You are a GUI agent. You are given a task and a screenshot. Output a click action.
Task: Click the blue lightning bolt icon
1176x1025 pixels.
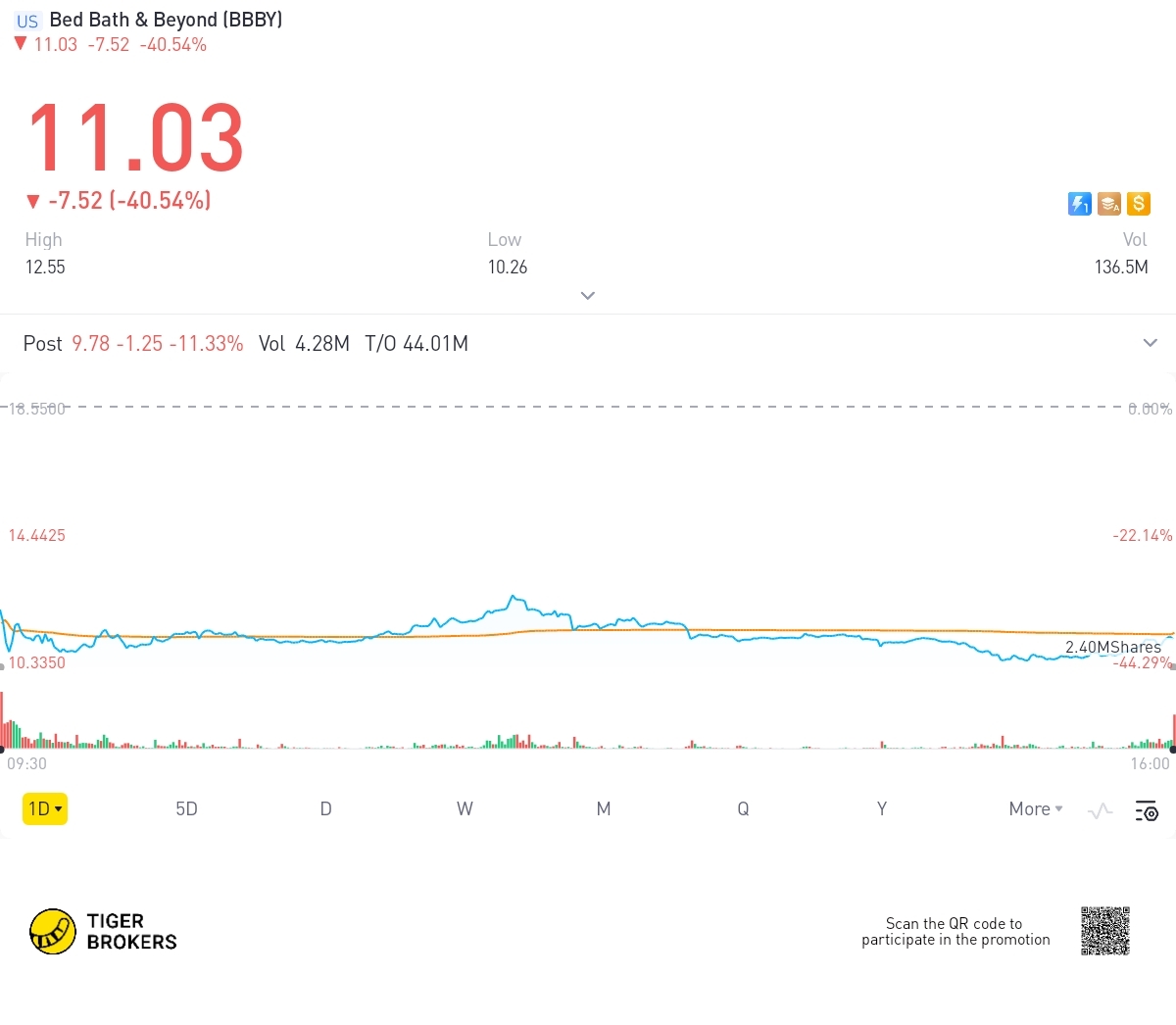pos(1079,204)
